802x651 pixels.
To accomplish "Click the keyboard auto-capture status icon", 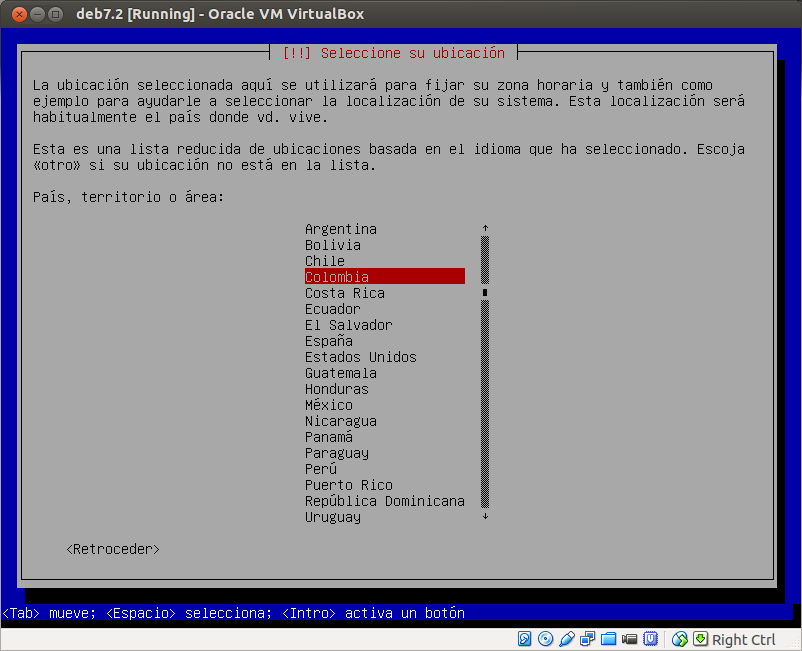I will tap(701, 639).
